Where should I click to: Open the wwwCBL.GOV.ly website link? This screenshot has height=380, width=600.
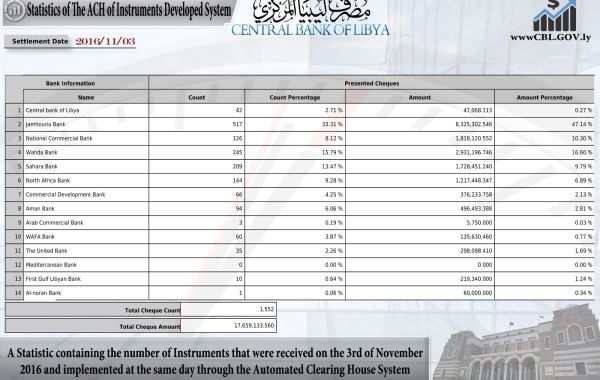click(x=551, y=38)
